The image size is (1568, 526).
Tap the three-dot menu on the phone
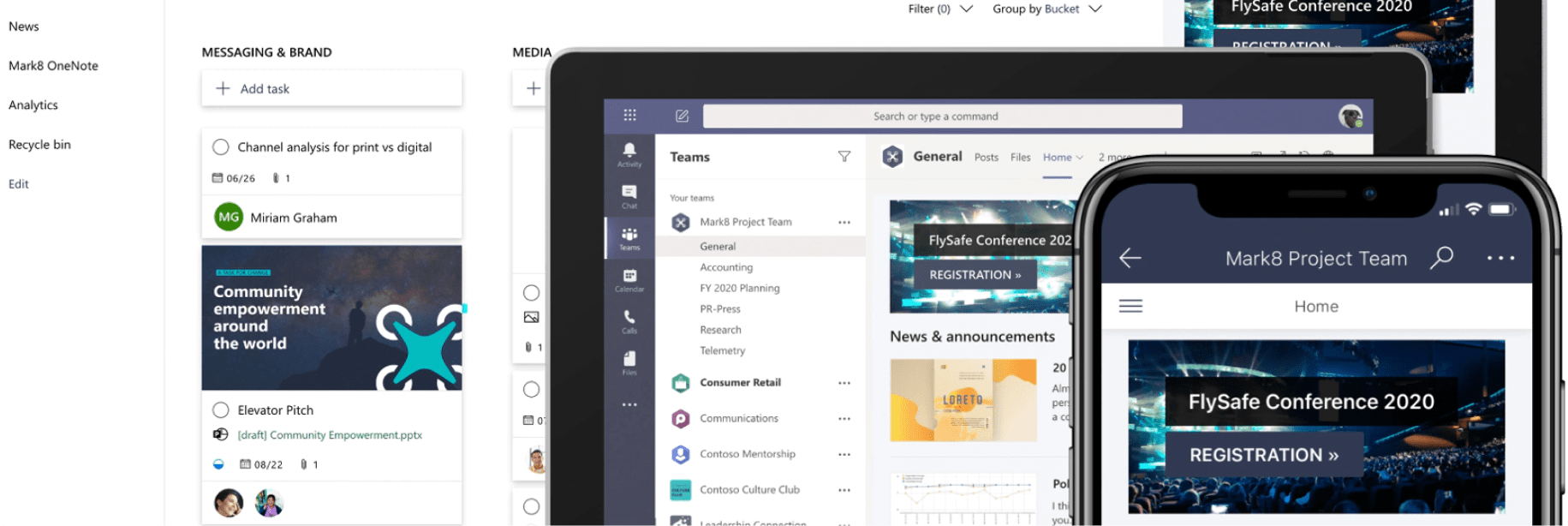[x=1500, y=258]
